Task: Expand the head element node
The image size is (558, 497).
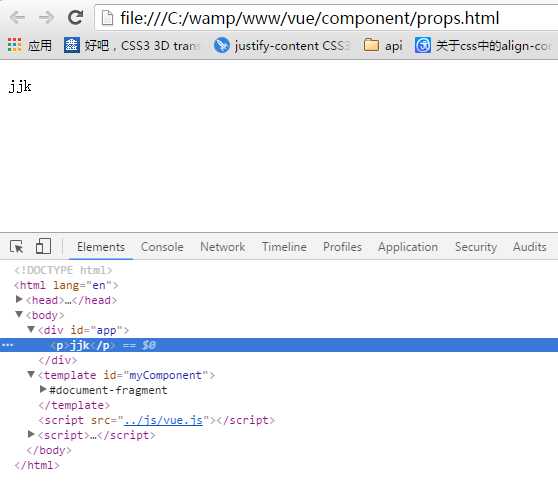Action: (x=20, y=300)
